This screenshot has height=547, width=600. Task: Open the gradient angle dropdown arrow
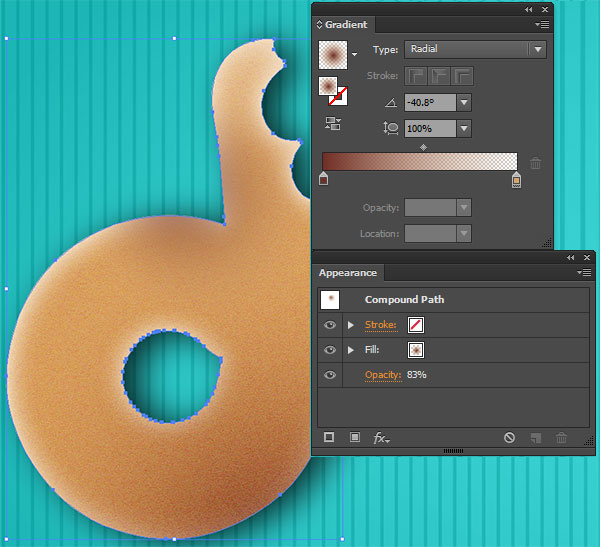[464, 102]
